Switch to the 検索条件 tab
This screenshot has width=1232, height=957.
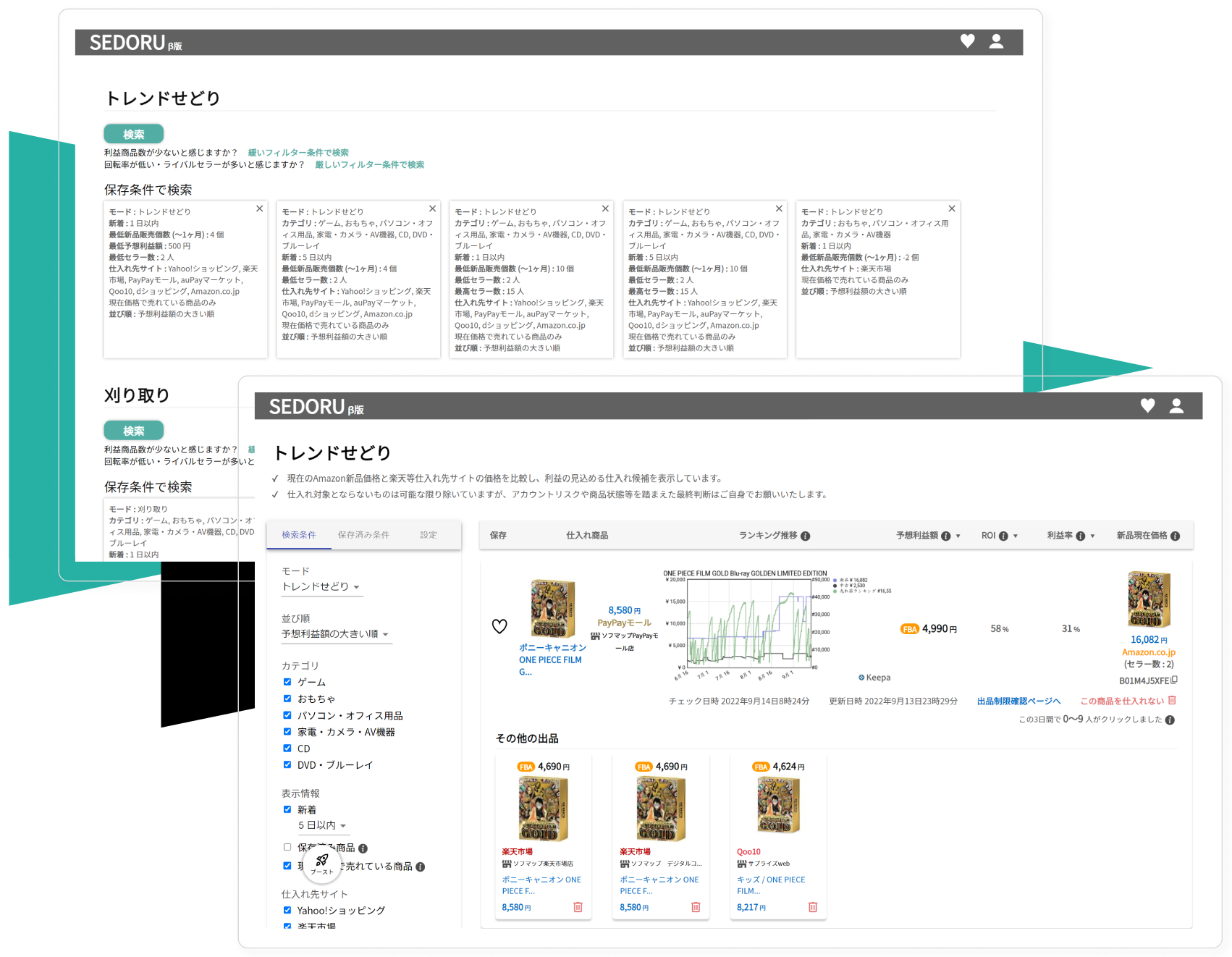click(x=299, y=535)
